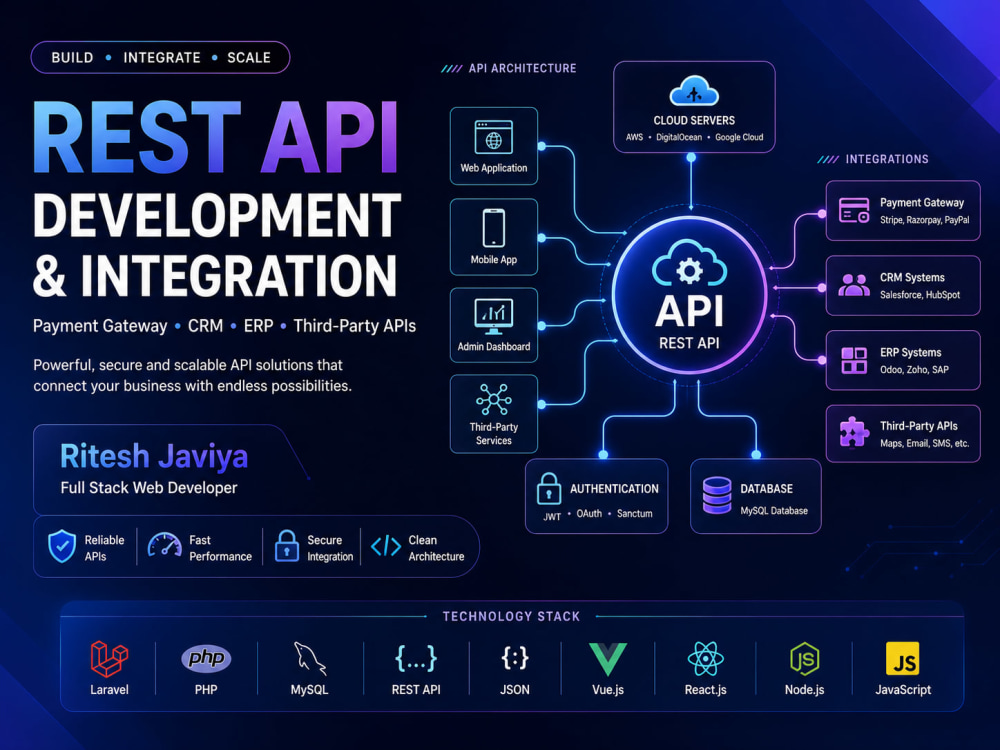This screenshot has height=750, width=1000.
Task: Click the INTEGRATE text in top badge
Action: 162,57
